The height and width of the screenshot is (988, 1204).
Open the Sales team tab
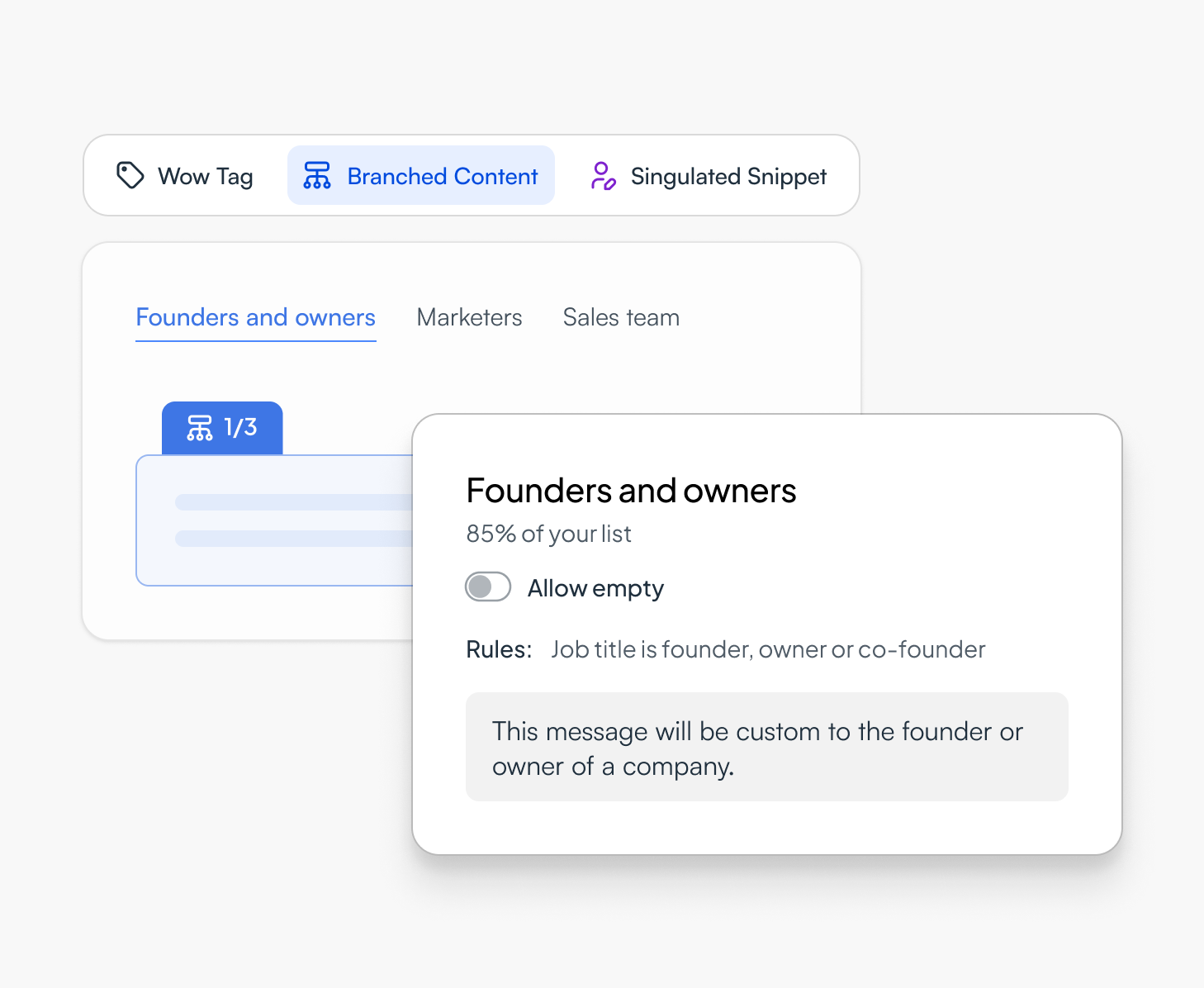[x=621, y=318]
